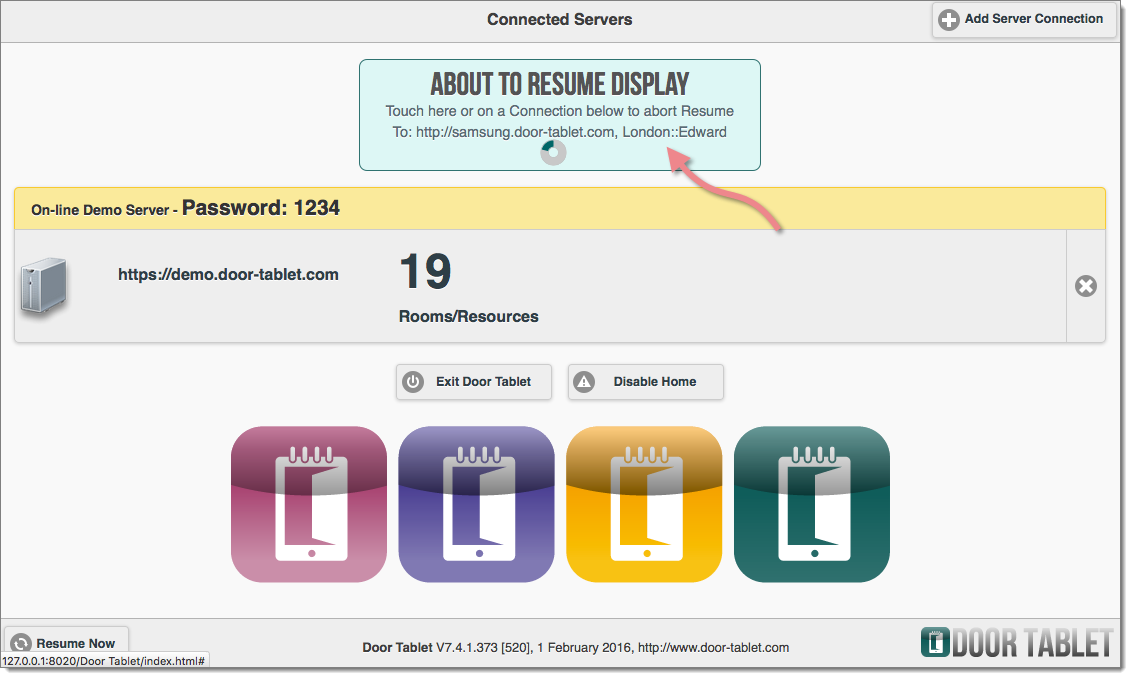1131x678 pixels.
Task: Click the Add Server Connection button
Action: click(1024, 19)
